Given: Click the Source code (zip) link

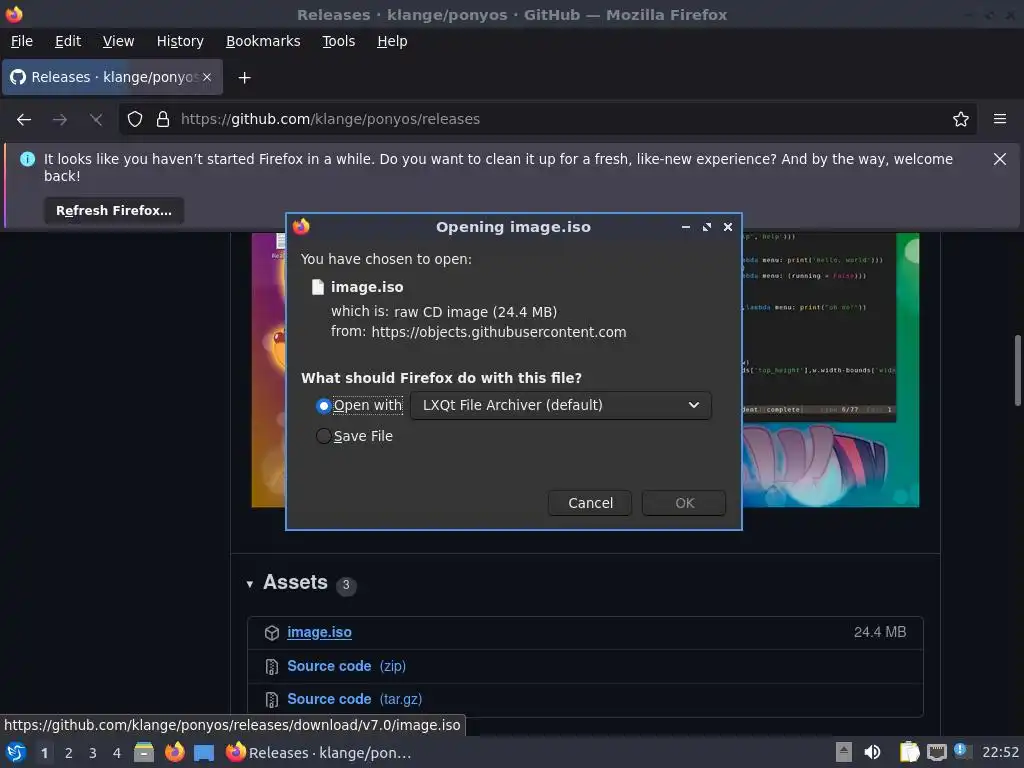Looking at the screenshot, I should click(346, 666).
